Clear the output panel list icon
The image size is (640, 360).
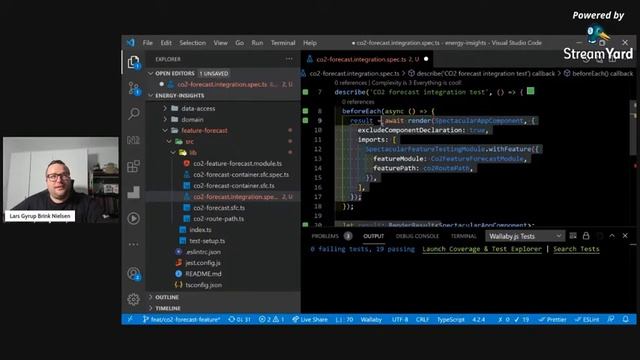tap(573, 236)
